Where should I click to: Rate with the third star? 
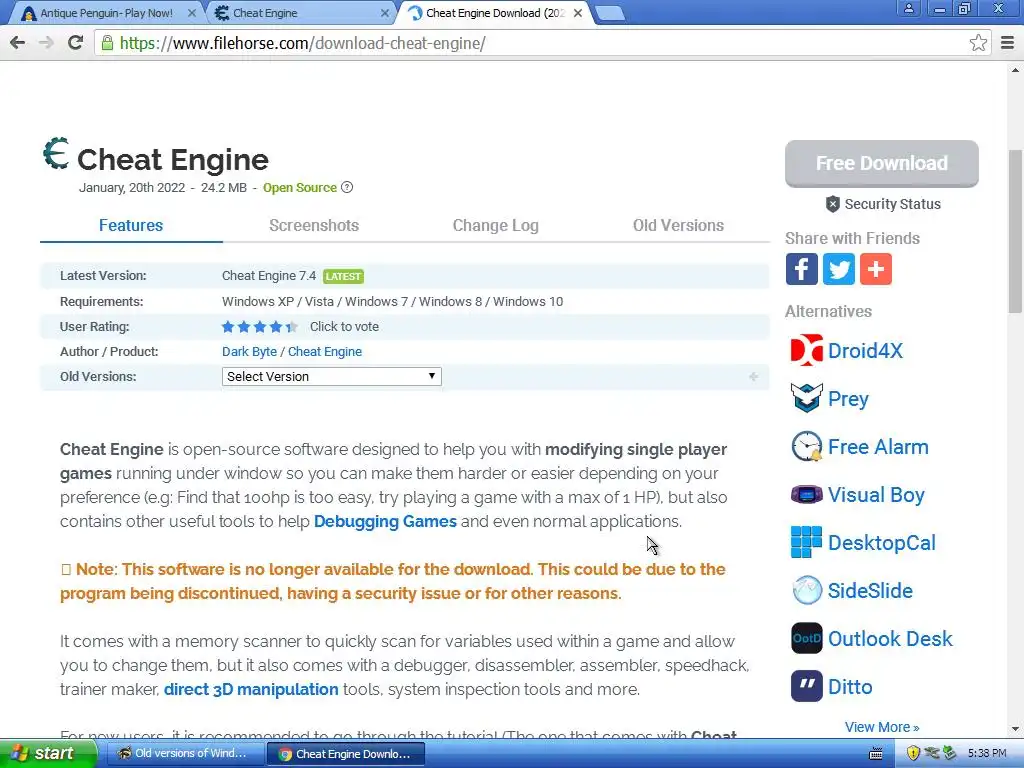tap(260, 327)
